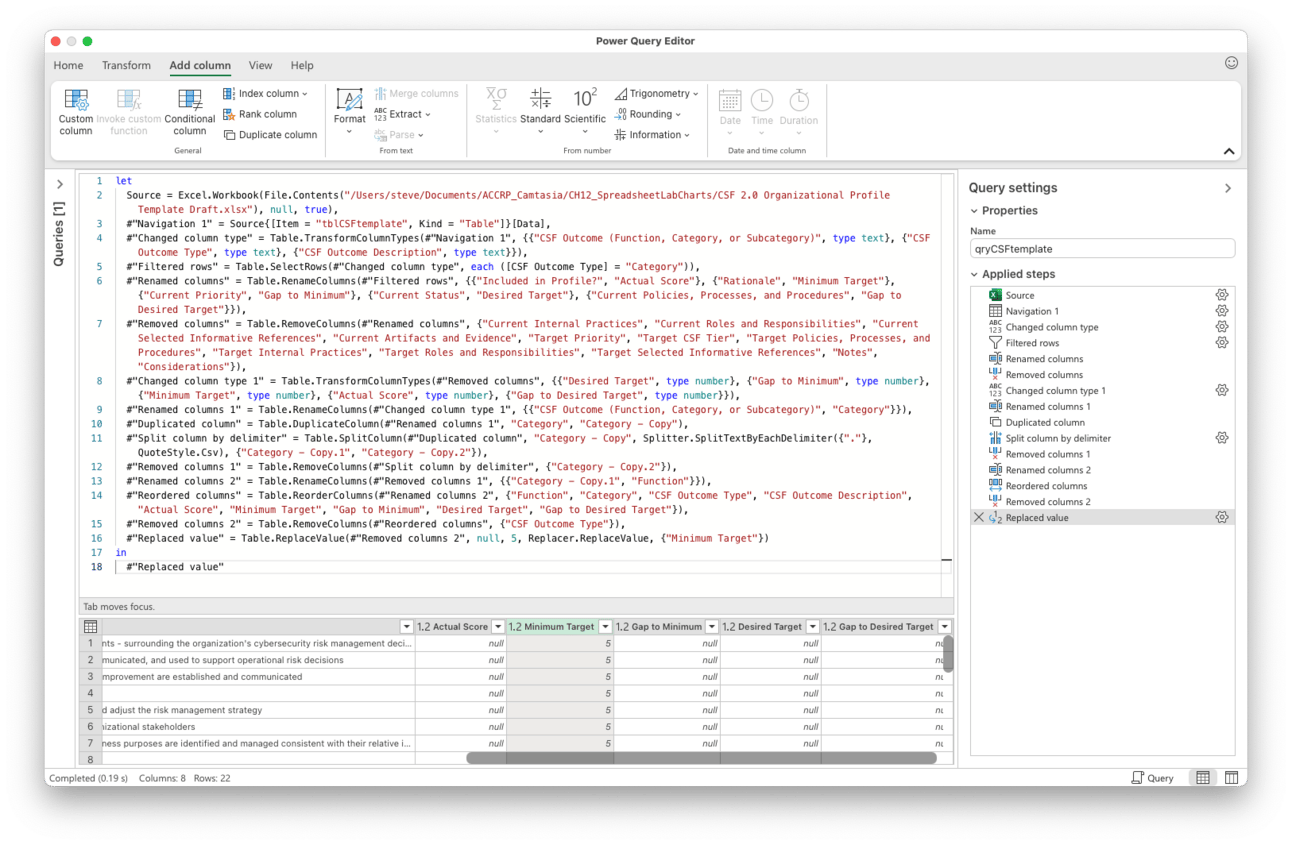Send feedback with the smiley icon
This screenshot has height=845, width=1292.
[x=1231, y=63]
